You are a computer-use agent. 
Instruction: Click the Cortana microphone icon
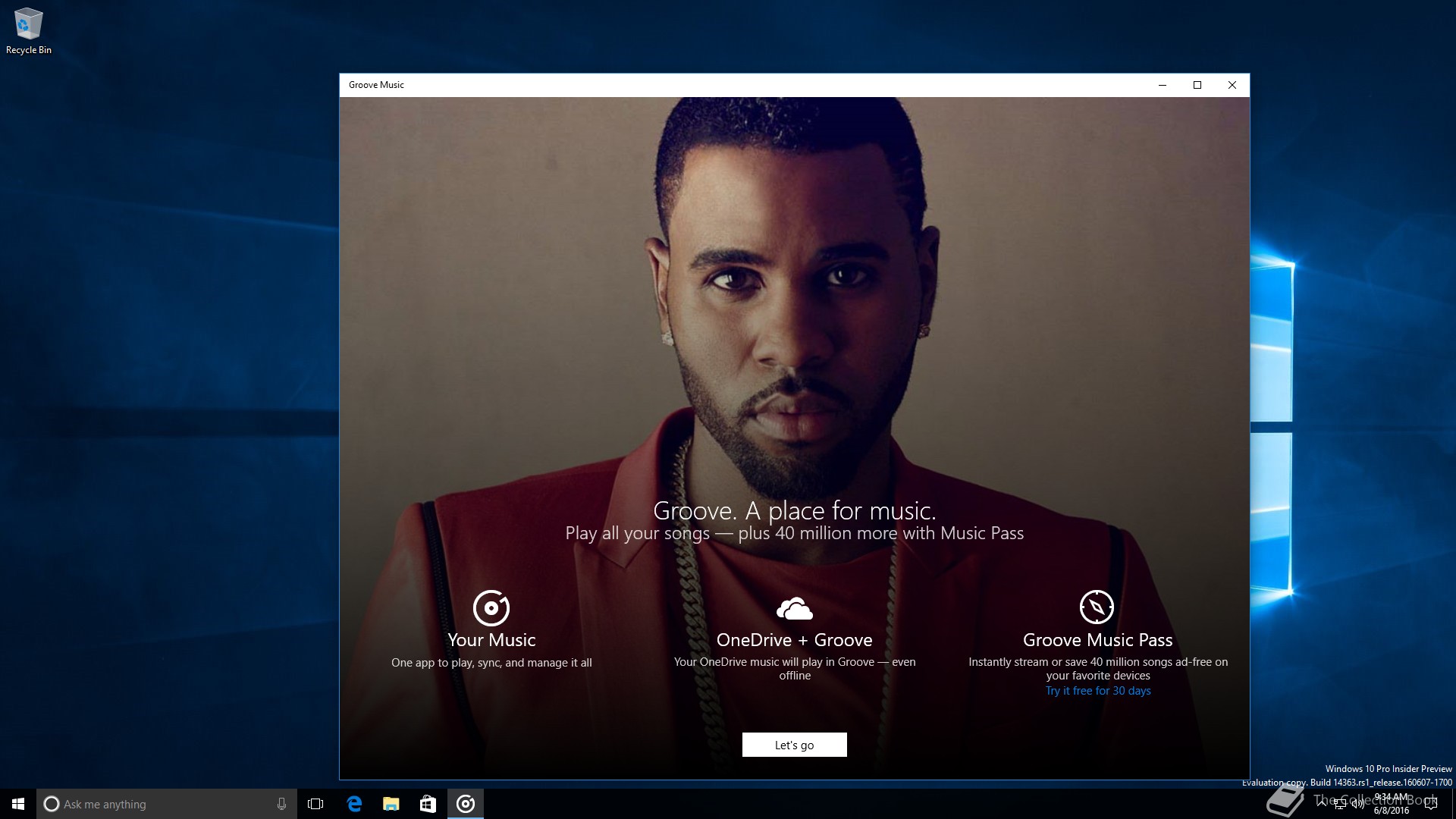(x=281, y=804)
